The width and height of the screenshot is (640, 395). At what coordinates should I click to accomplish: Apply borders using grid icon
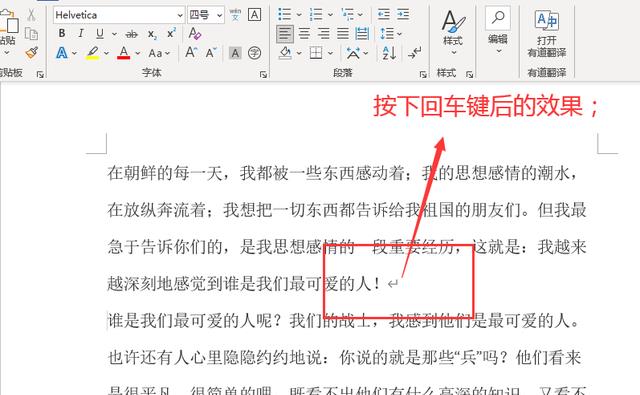pos(316,53)
